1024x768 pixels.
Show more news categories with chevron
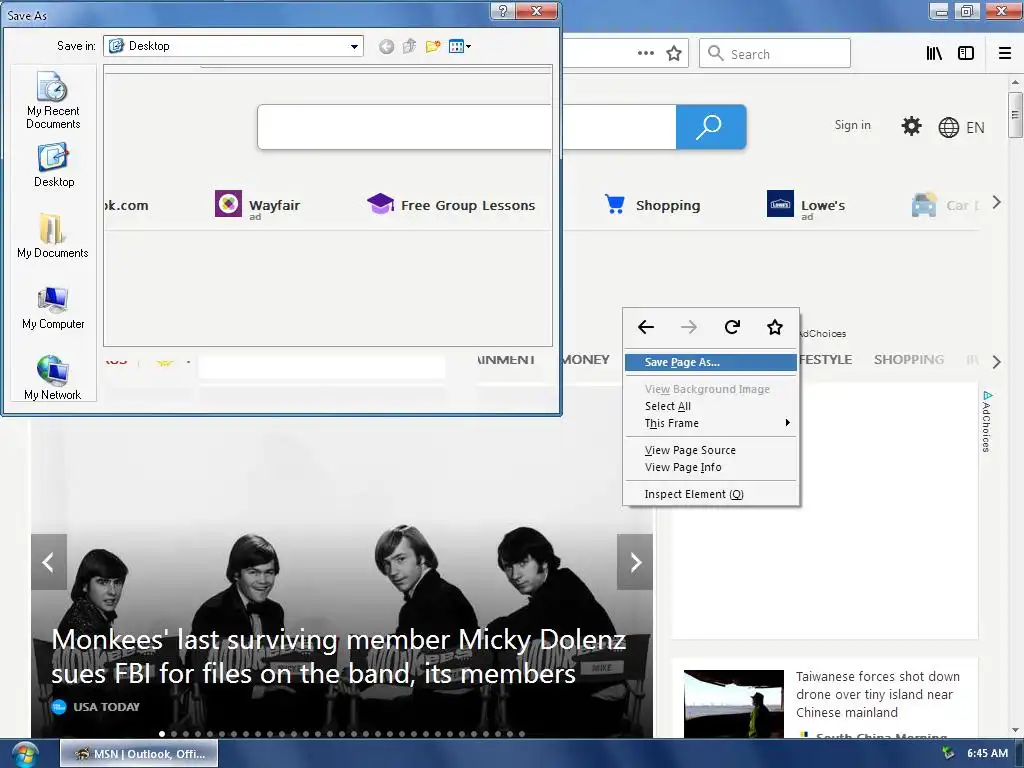tap(996, 362)
